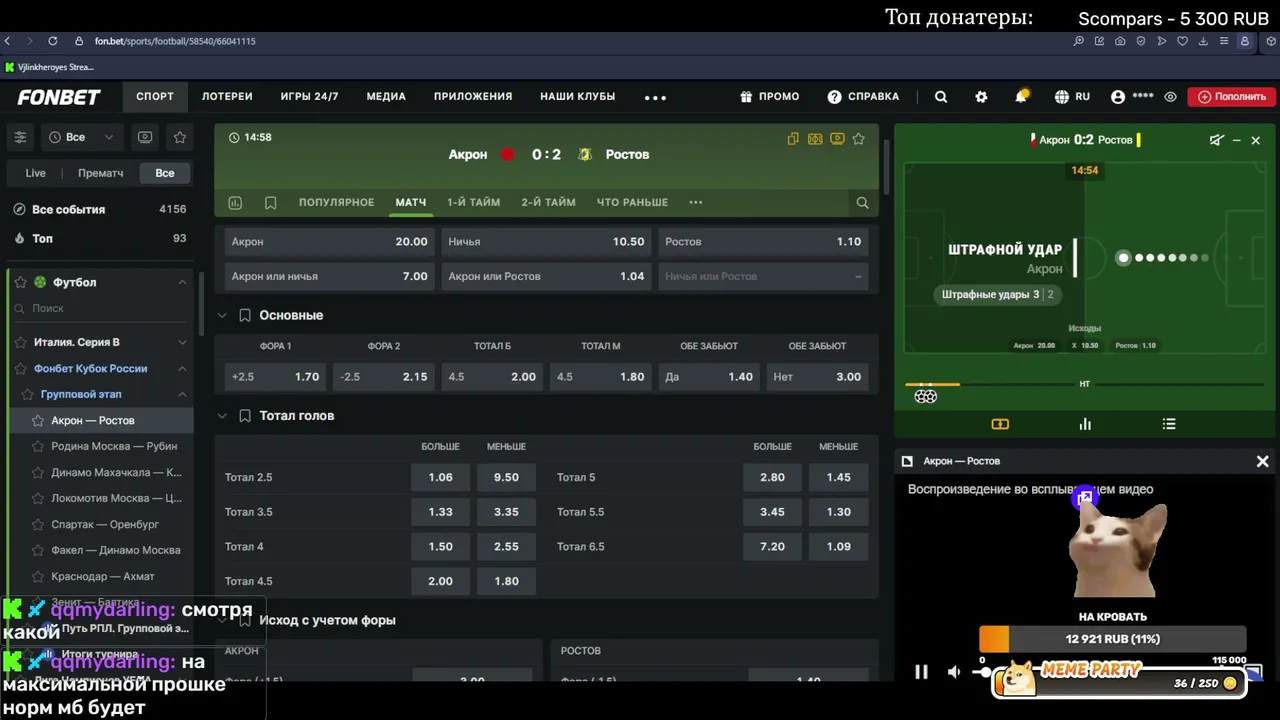
Task: Collapse the Тотал голов section
Action: [x=222, y=416]
